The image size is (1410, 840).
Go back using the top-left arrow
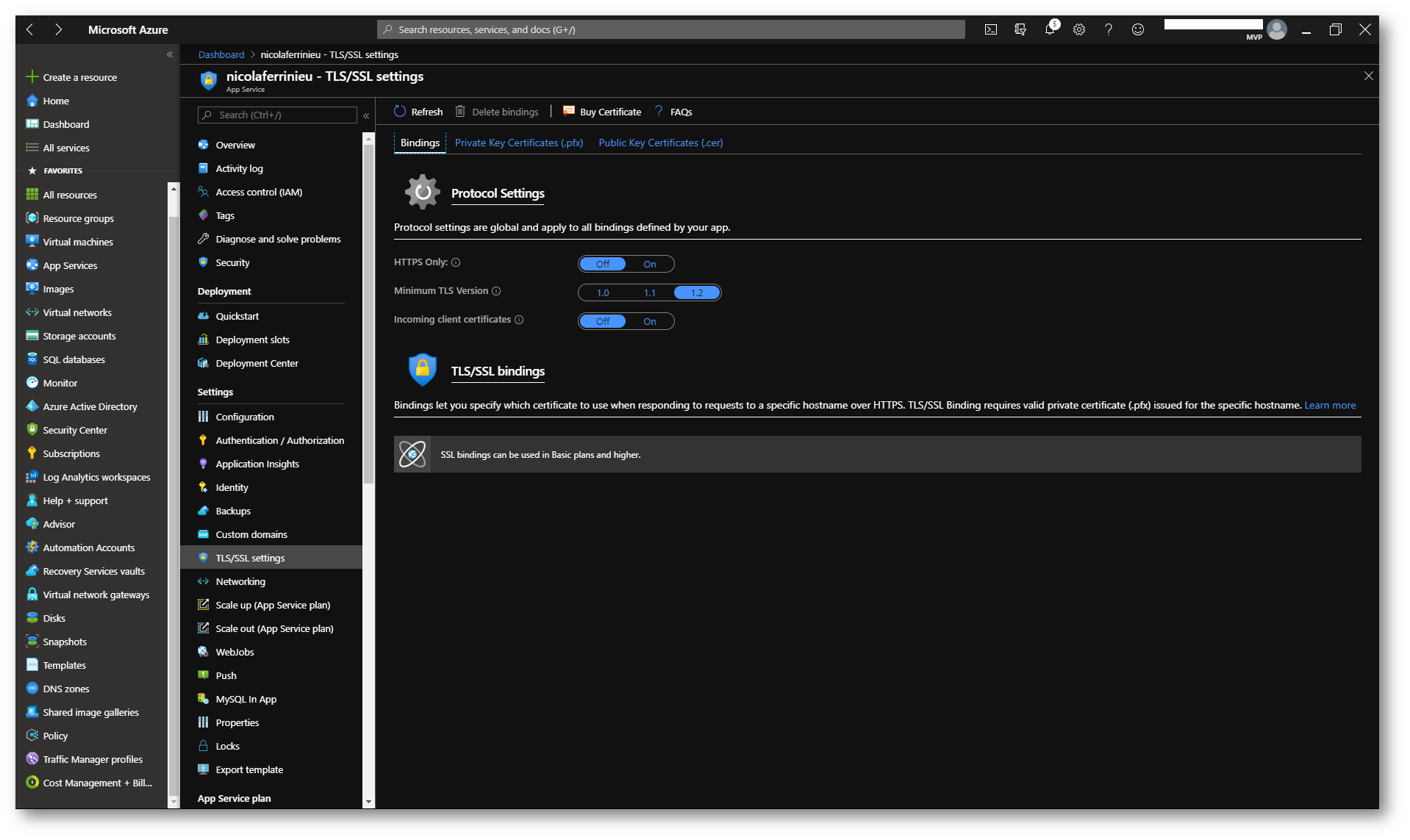pyautogui.click(x=30, y=29)
